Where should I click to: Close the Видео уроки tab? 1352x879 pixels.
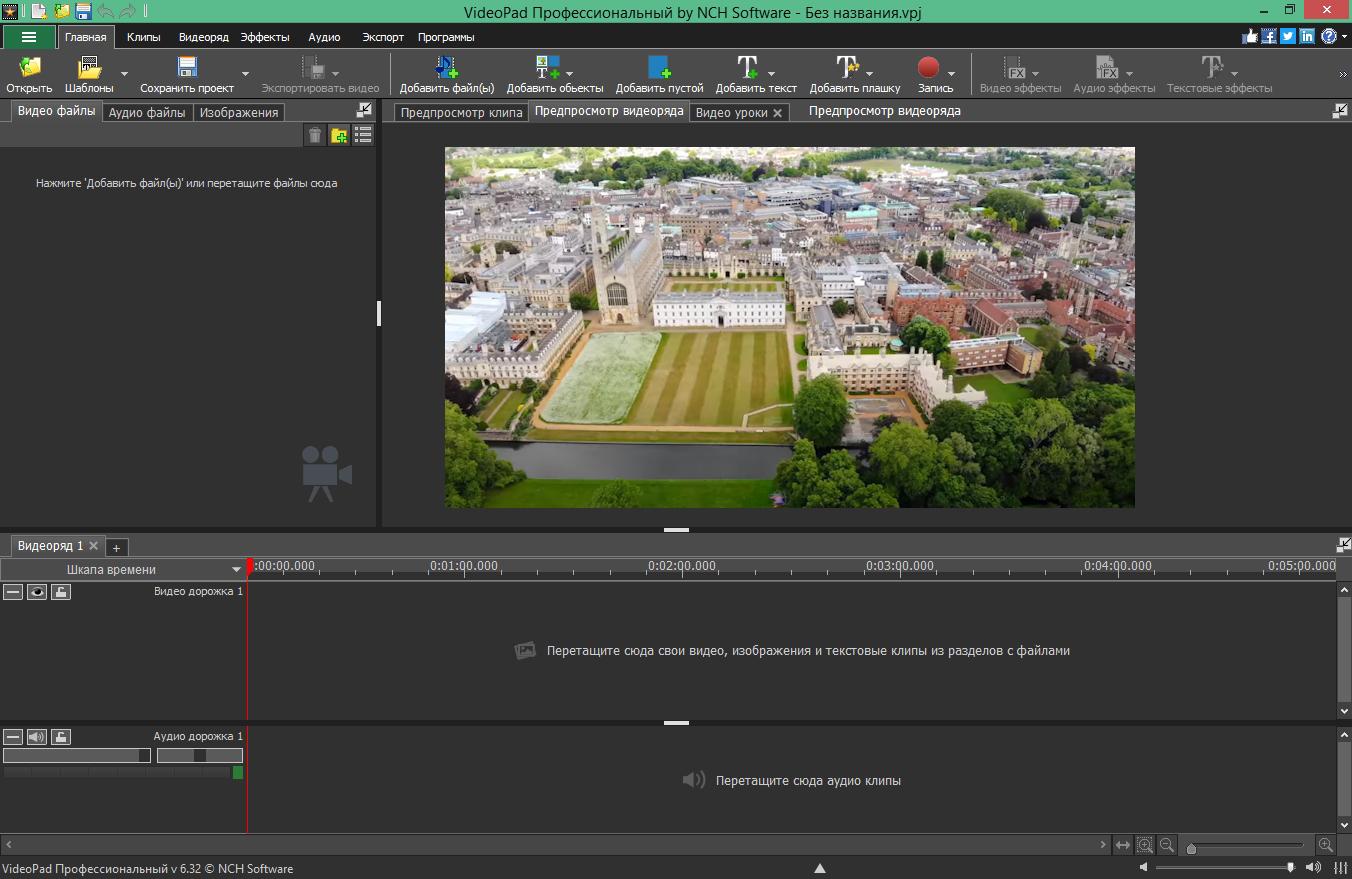pos(777,113)
